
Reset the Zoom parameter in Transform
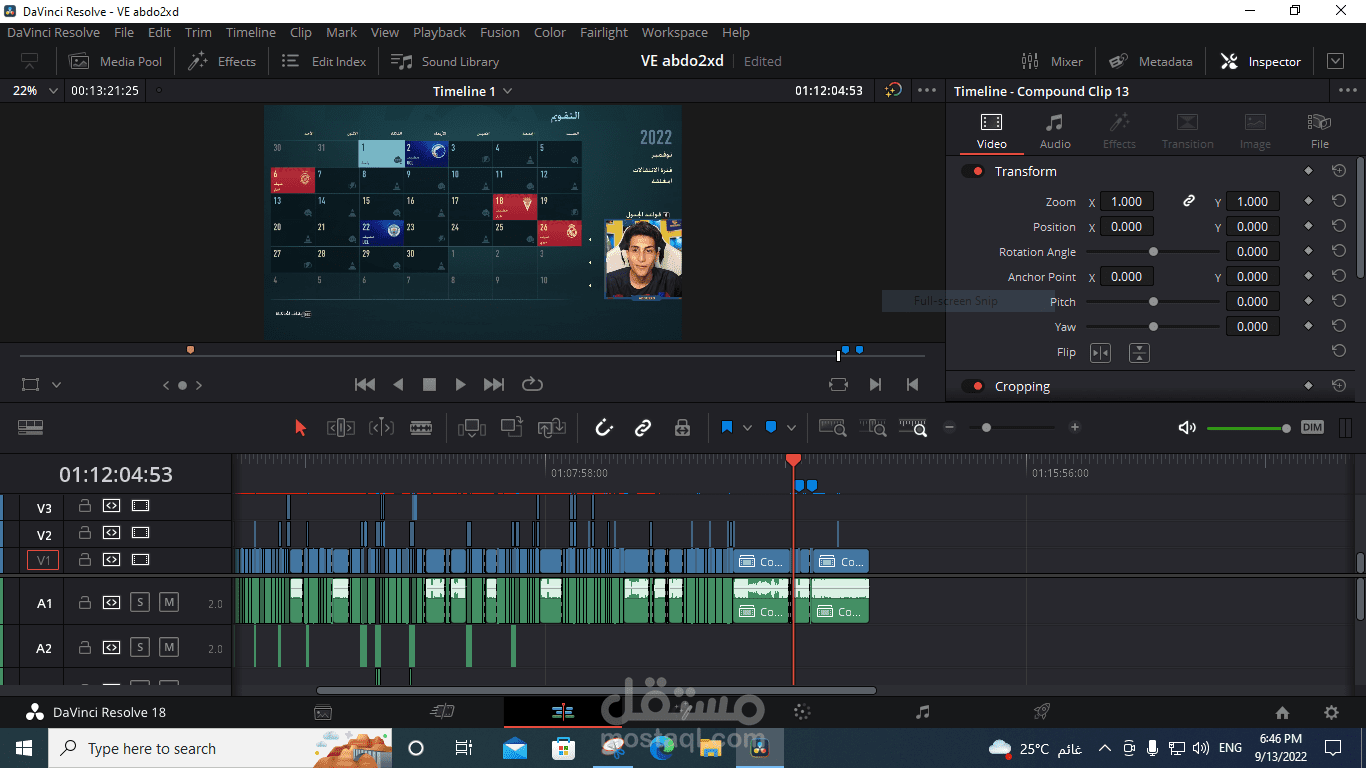tap(1339, 201)
